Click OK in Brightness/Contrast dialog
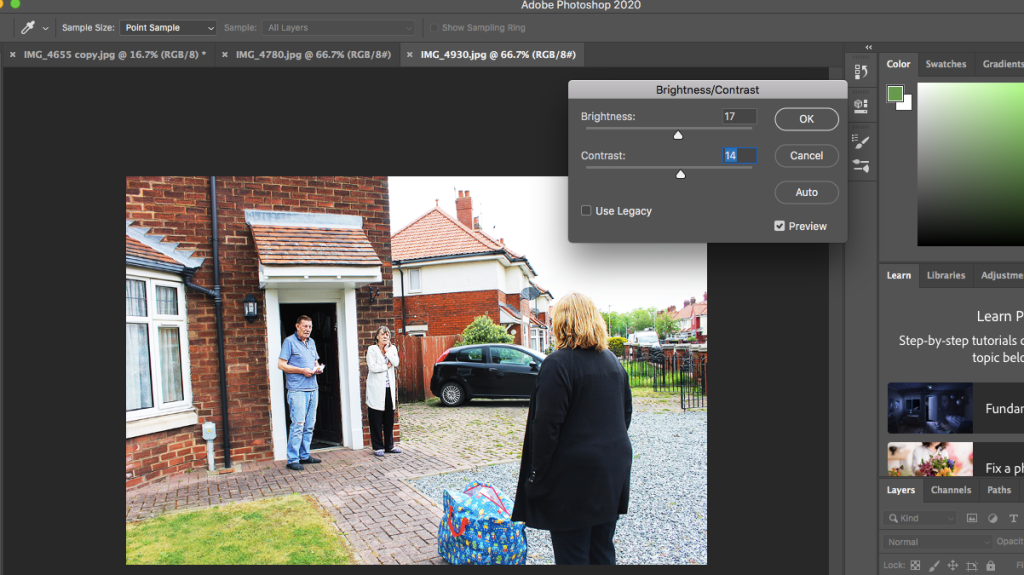The height and width of the screenshot is (575, 1024). (806, 119)
